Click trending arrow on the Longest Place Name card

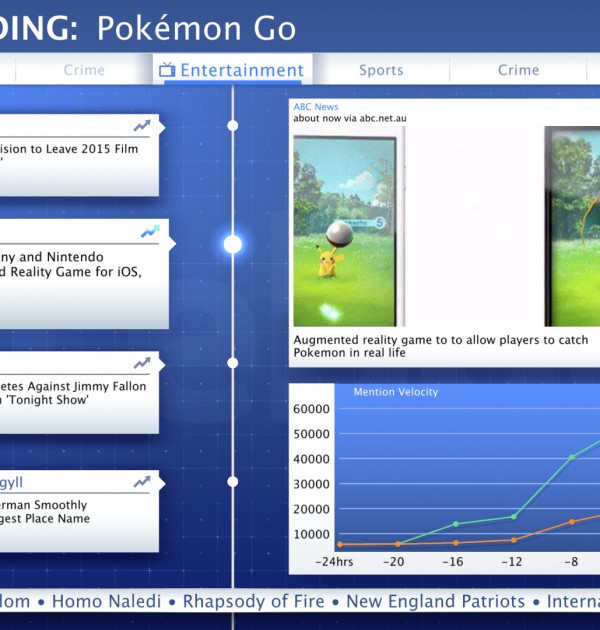(x=142, y=481)
